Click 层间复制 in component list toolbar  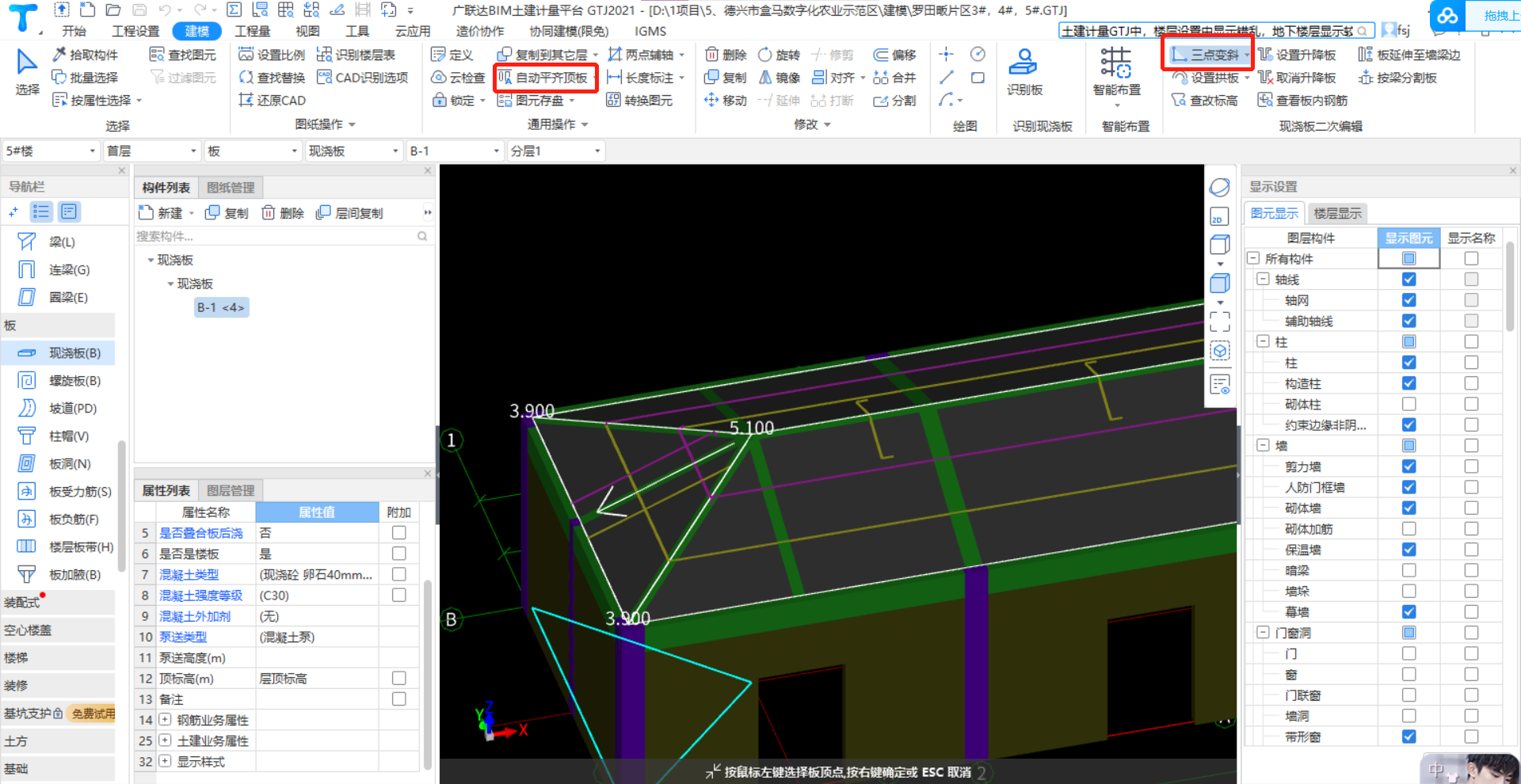click(349, 213)
